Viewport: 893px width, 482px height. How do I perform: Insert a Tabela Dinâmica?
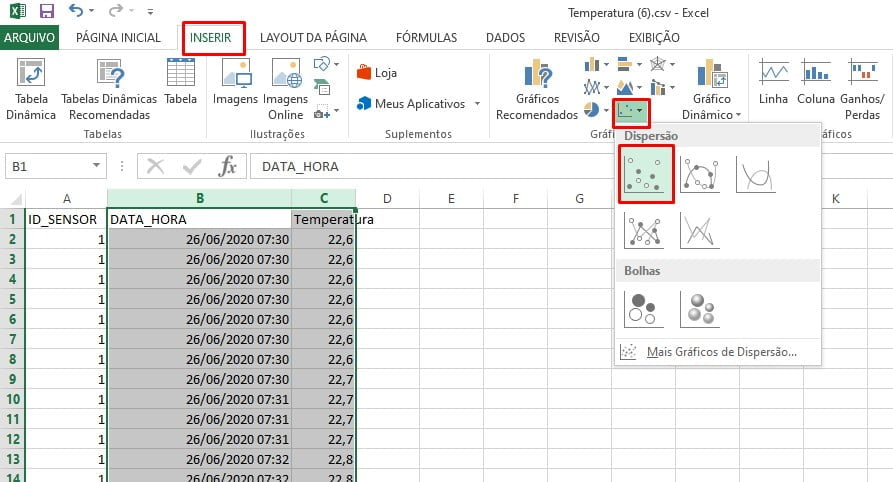(30, 91)
